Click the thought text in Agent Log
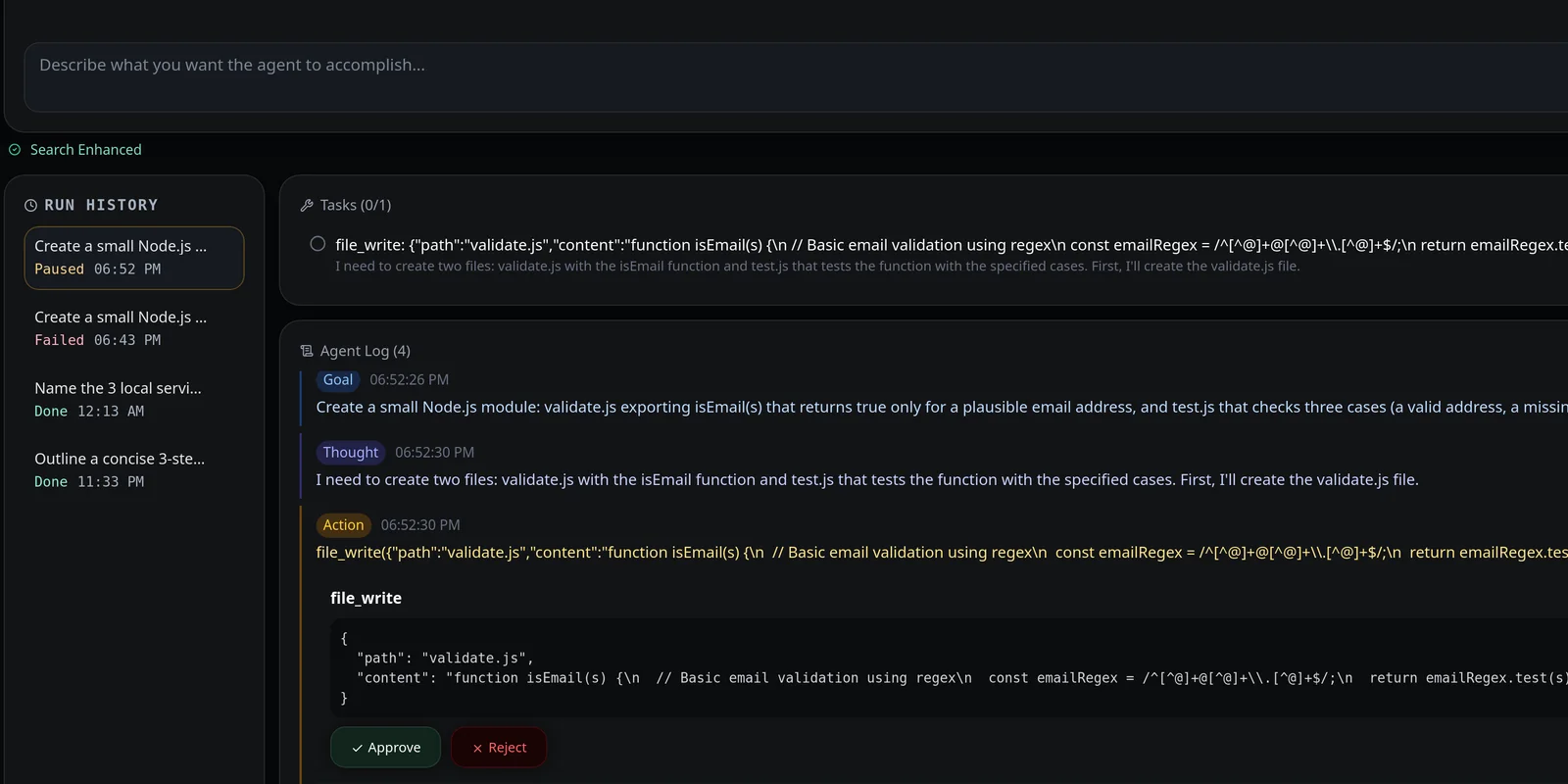Image resolution: width=1568 pixels, height=784 pixels. pos(867,480)
